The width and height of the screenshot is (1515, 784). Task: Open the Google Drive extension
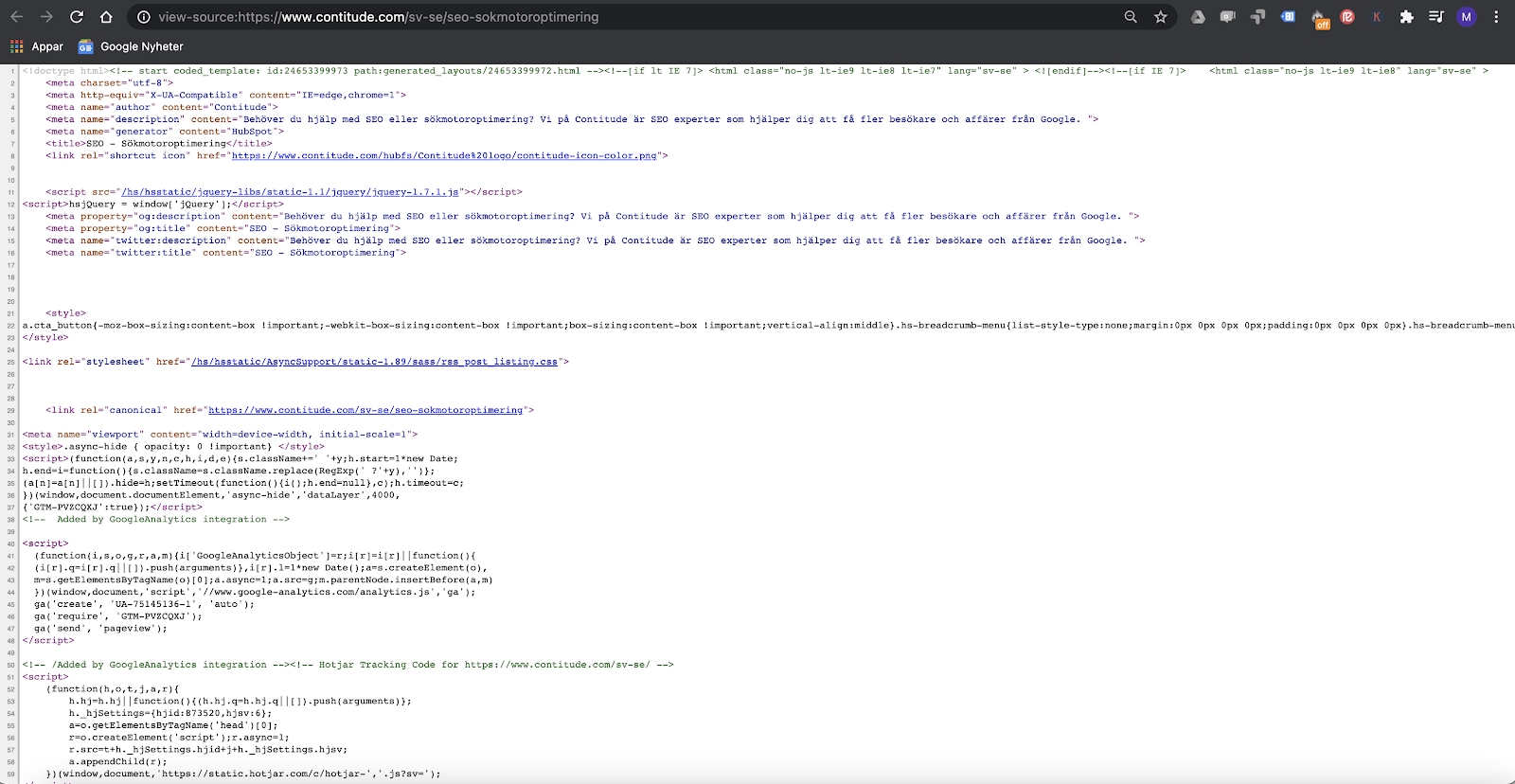(x=1198, y=17)
